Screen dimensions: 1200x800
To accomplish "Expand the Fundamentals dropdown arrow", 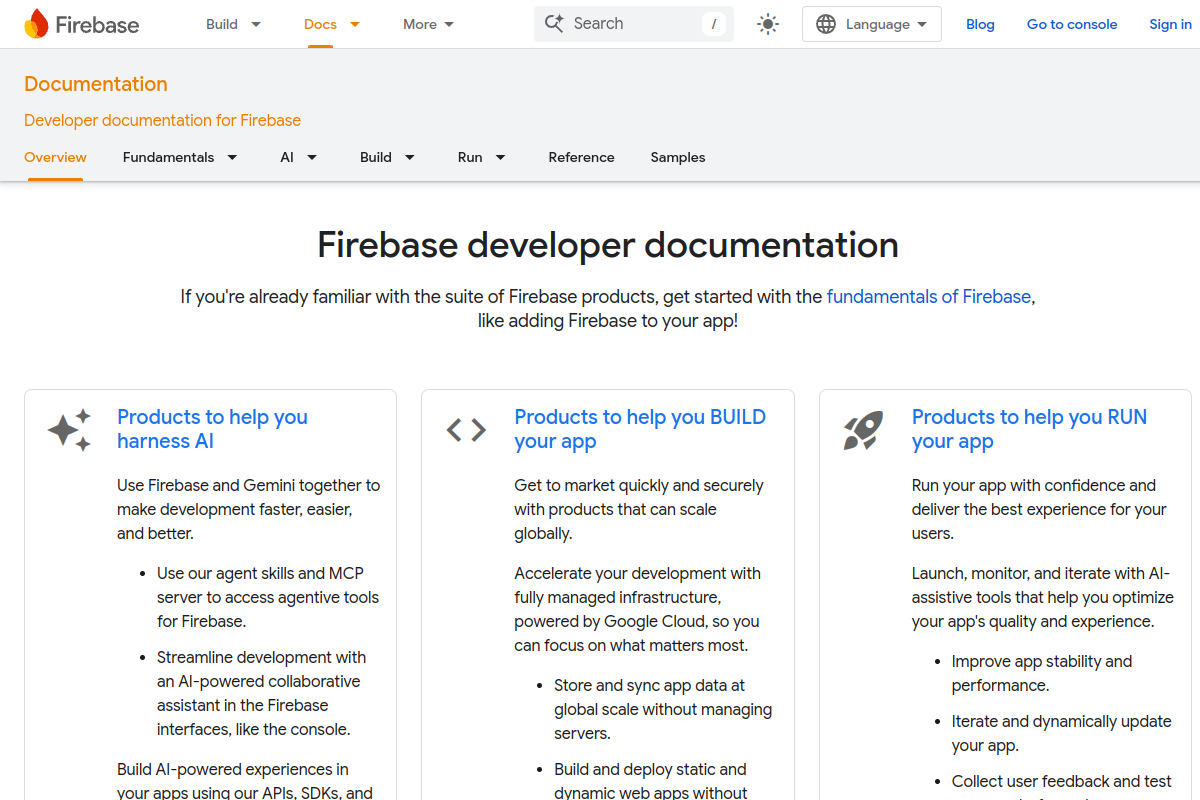I will coord(232,157).
